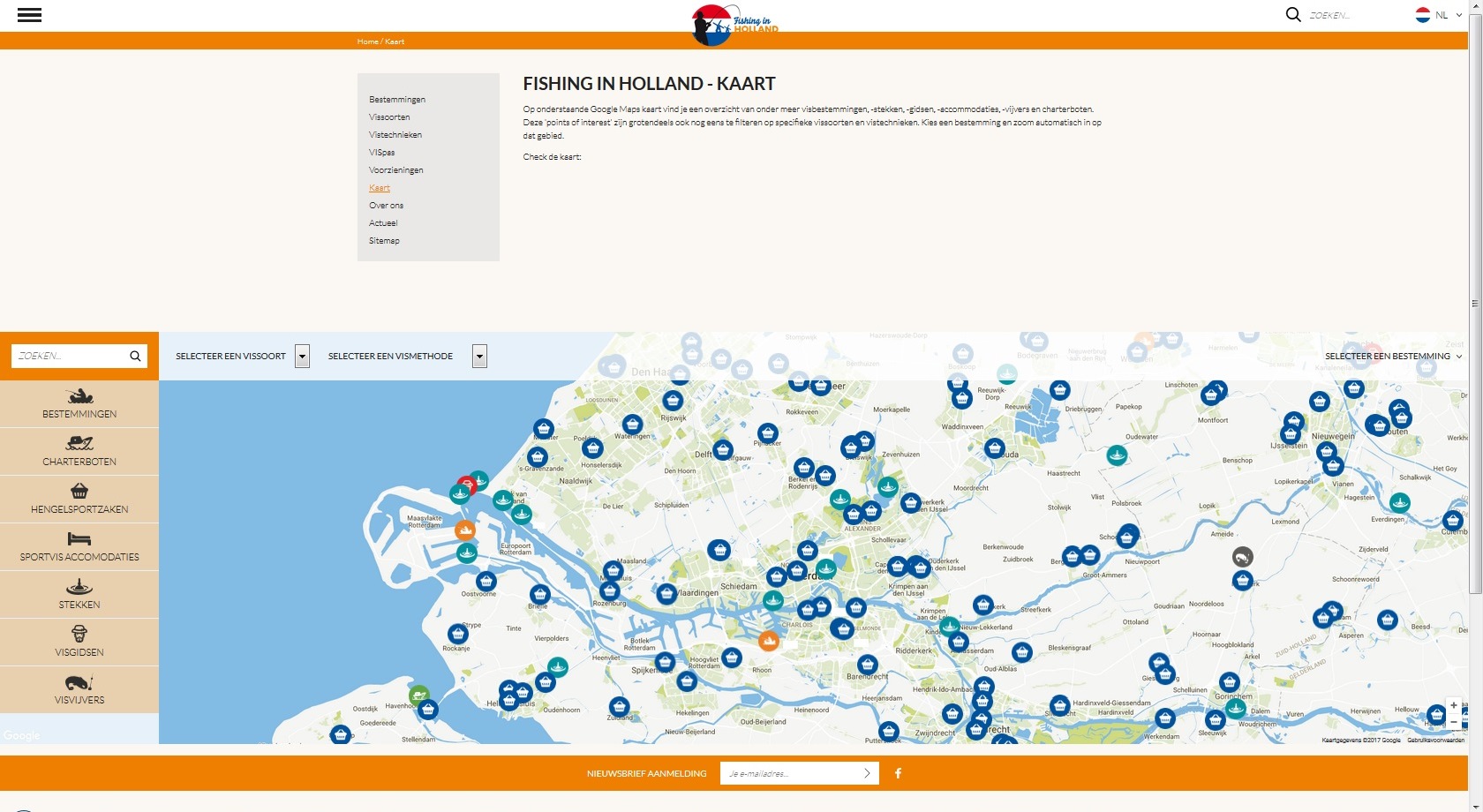1483x812 pixels.
Task: Click the Facebook icon in footer
Action: point(898,773)
